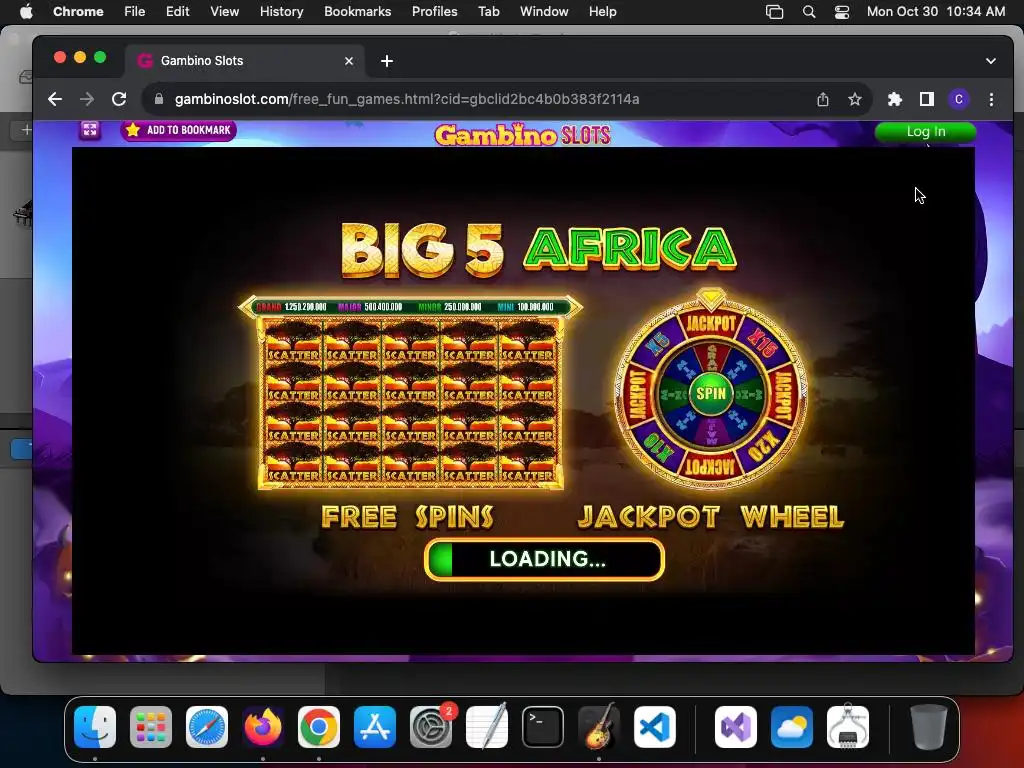Viewport: 1024px width, 768px height.
Task: Click the fullscreen icon beside Add to Bookmark
Action: 90,130
